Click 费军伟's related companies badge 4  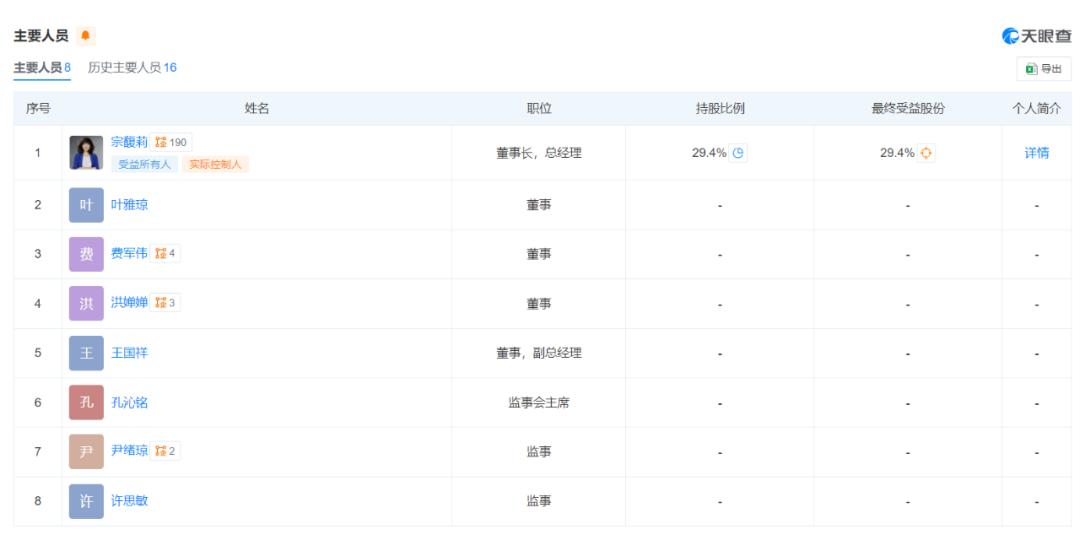[x=166, y=253]
